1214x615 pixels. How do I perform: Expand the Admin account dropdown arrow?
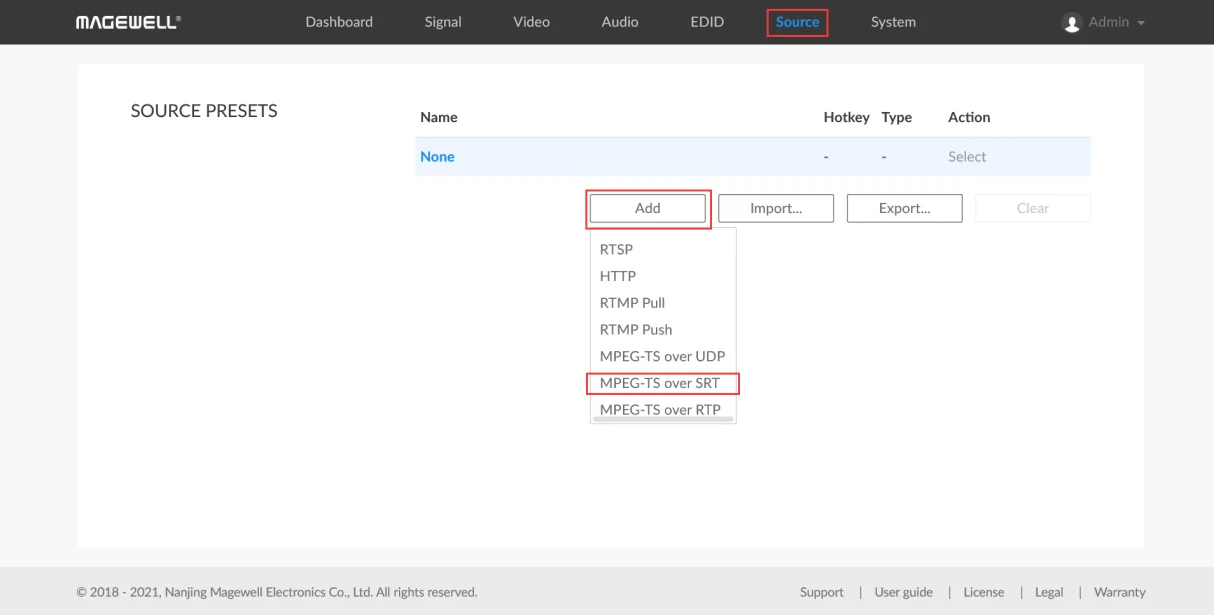tap(1141, 23)
